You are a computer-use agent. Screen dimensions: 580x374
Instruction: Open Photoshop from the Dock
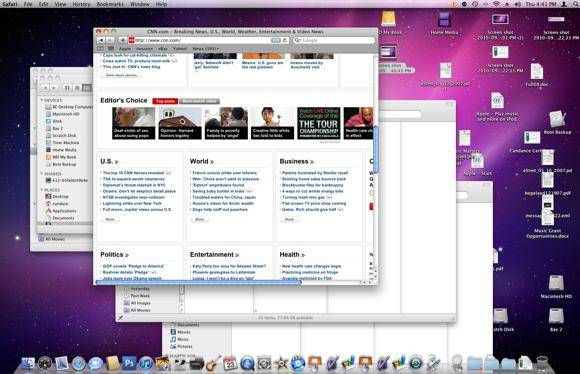tap(129, 363)
